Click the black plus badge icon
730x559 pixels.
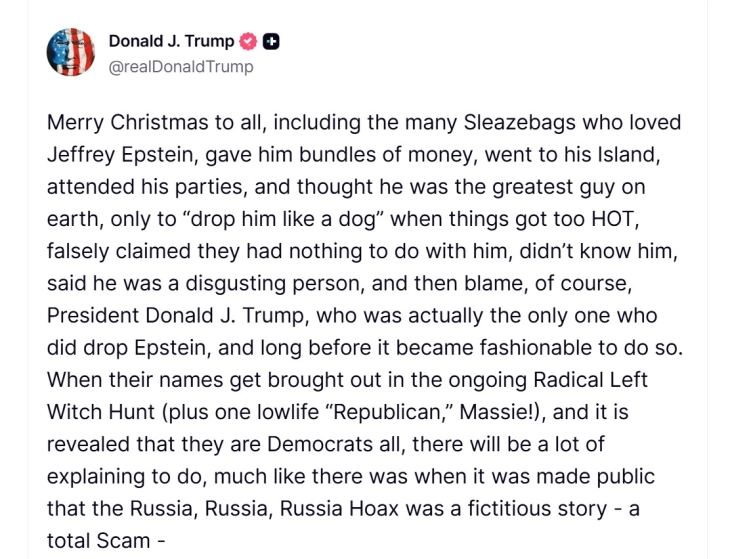pos(271,42)
